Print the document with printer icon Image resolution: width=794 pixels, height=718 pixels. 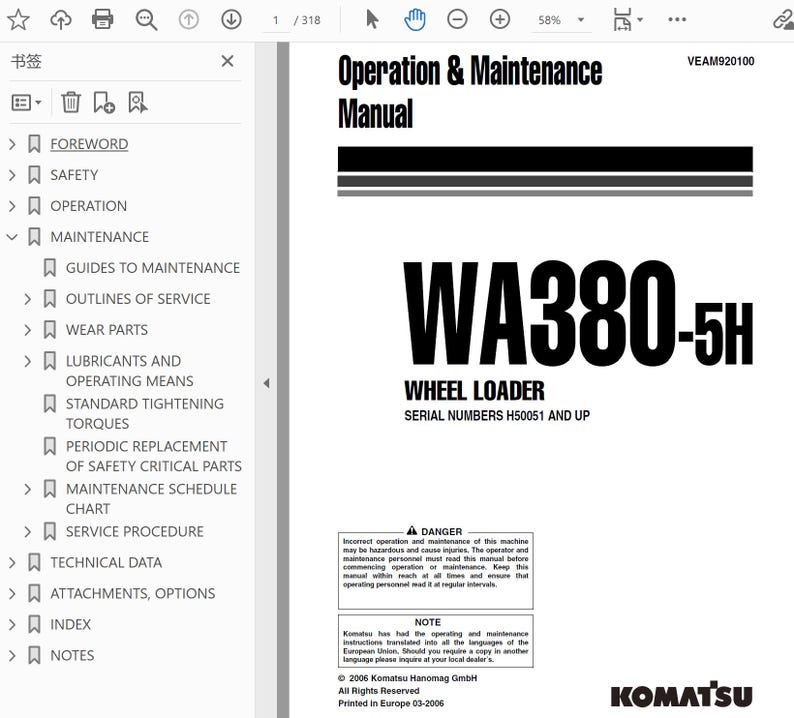coord(103,20)
